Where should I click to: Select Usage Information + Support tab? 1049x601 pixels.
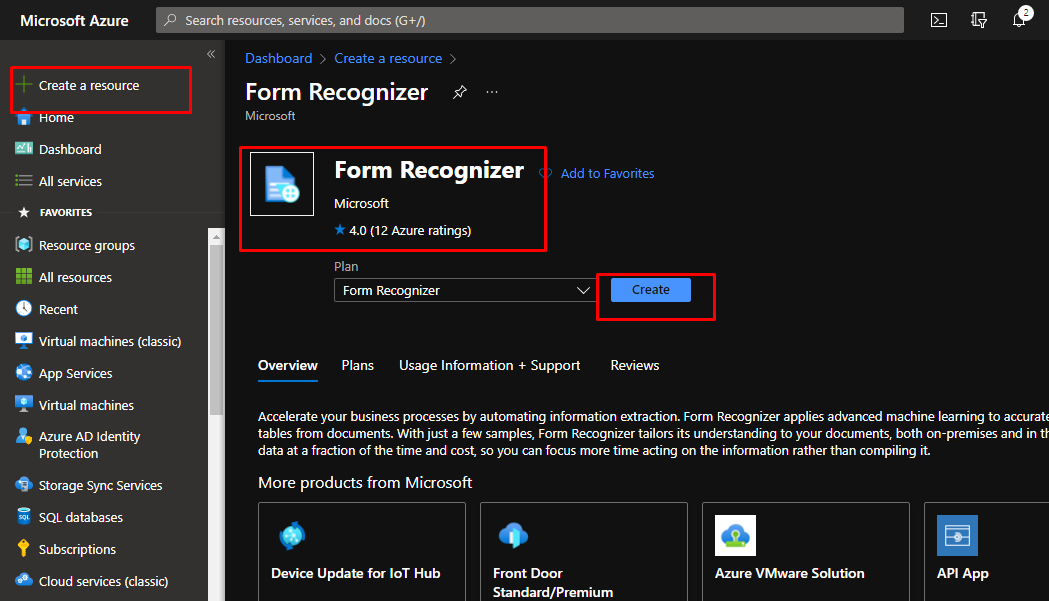click(489, 365)
